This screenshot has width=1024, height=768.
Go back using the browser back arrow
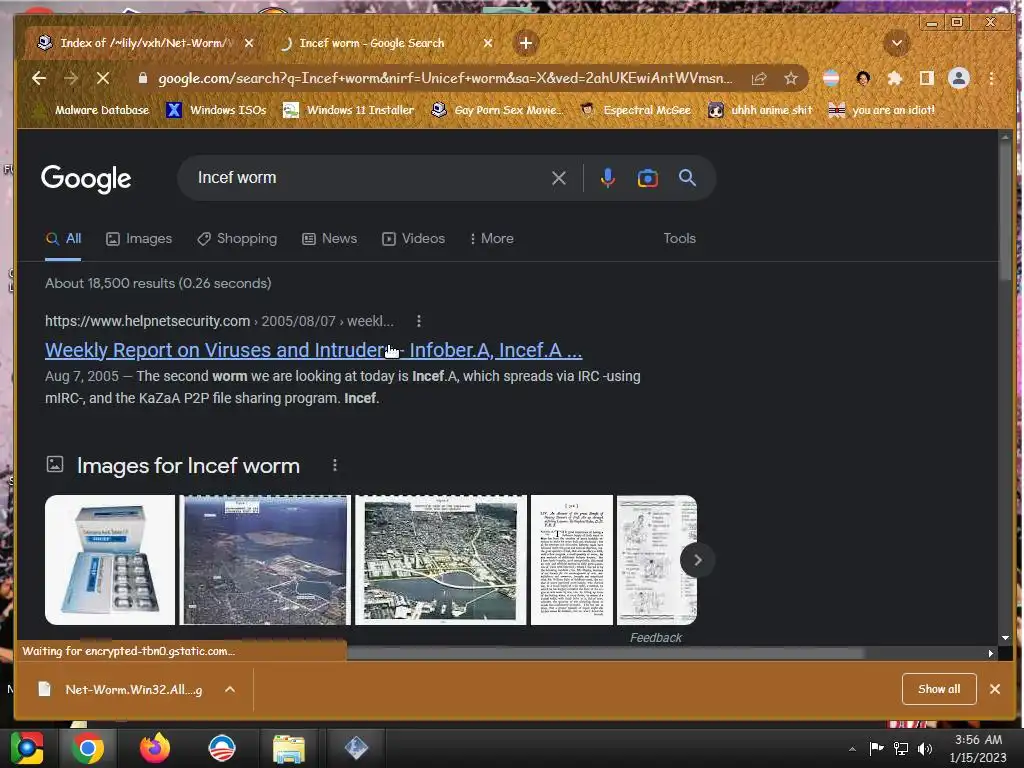coord(39,78)
